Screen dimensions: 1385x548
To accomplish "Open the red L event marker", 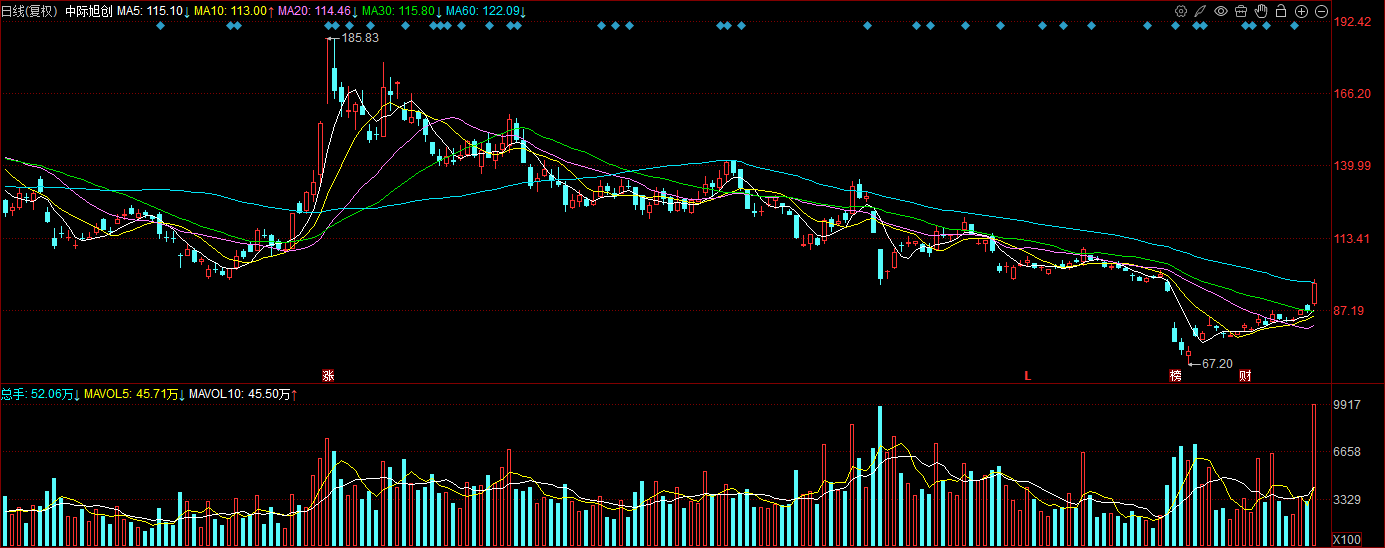I will tap(1027, 376).
